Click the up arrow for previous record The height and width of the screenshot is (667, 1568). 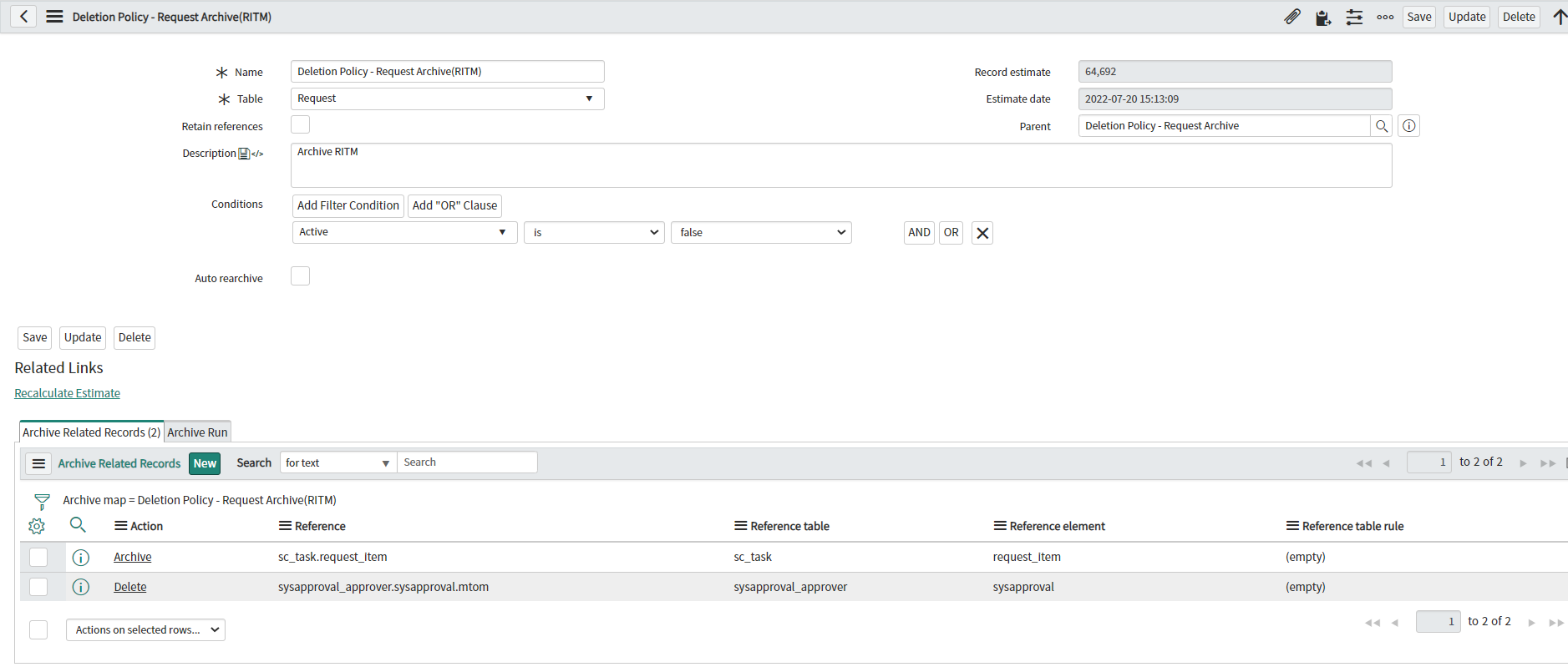[x=1559, y=17]
